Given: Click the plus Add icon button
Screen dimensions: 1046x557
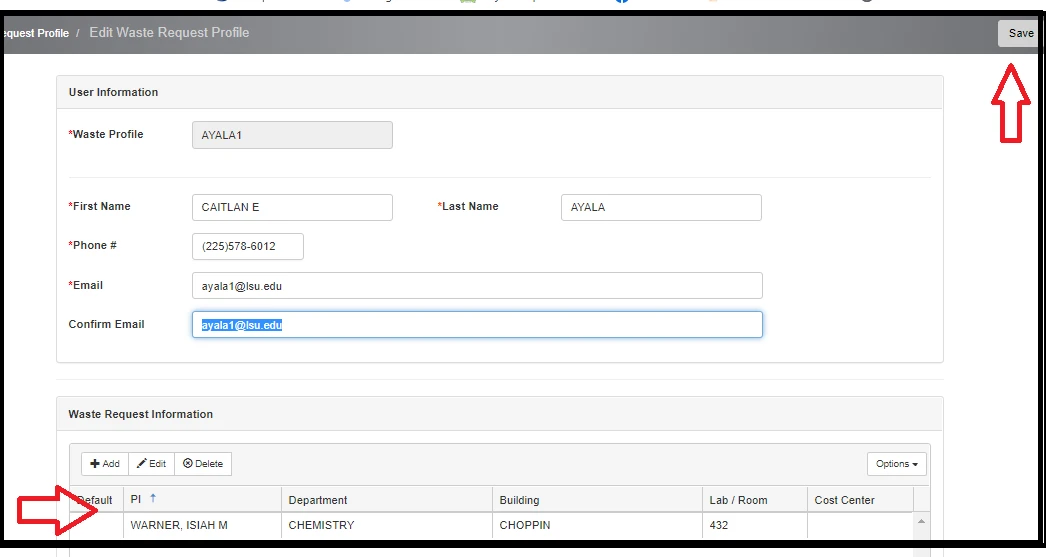Looking at the screenshot, I should (x=105, y=464).
